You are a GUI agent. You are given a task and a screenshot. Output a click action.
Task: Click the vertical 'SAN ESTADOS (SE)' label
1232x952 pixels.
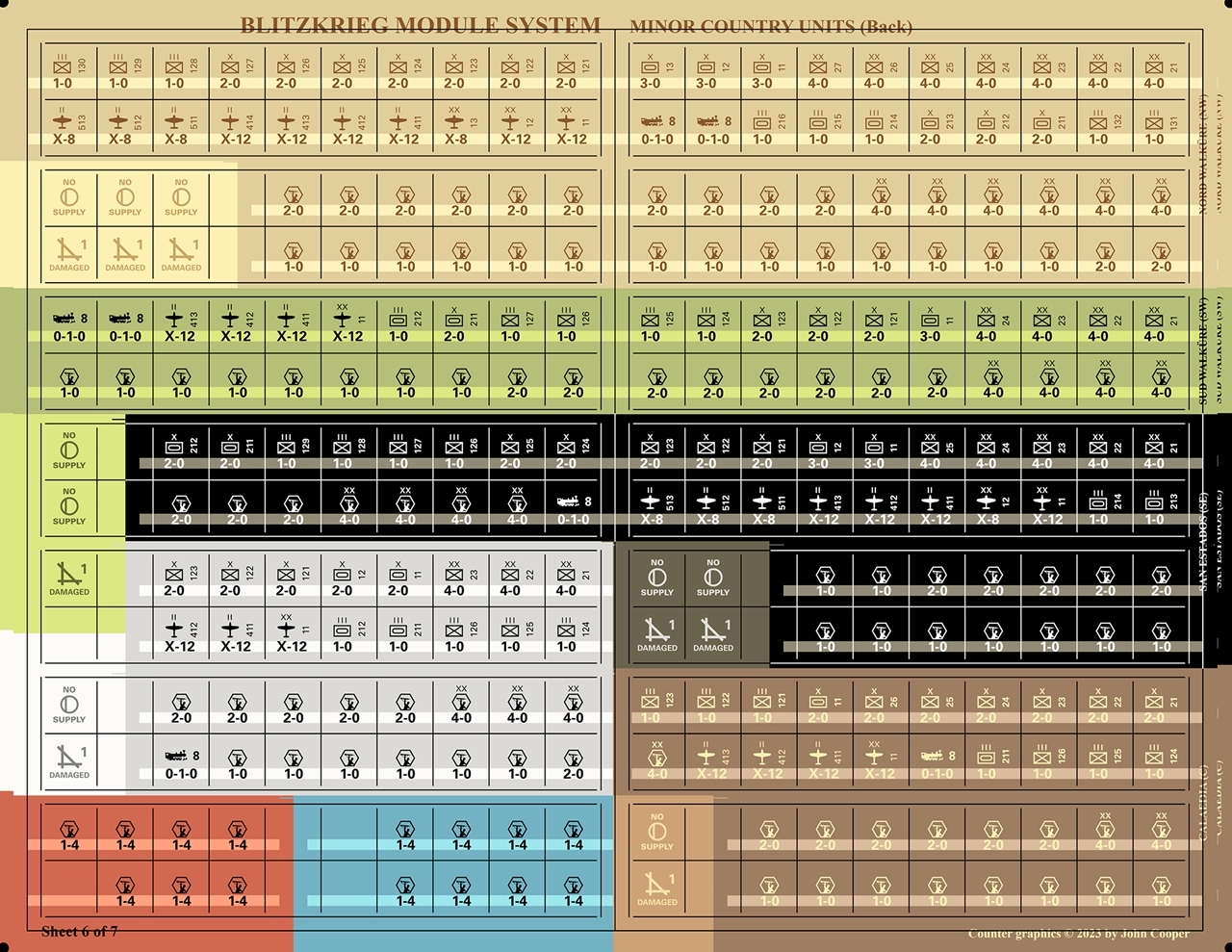click(1202, 540)
